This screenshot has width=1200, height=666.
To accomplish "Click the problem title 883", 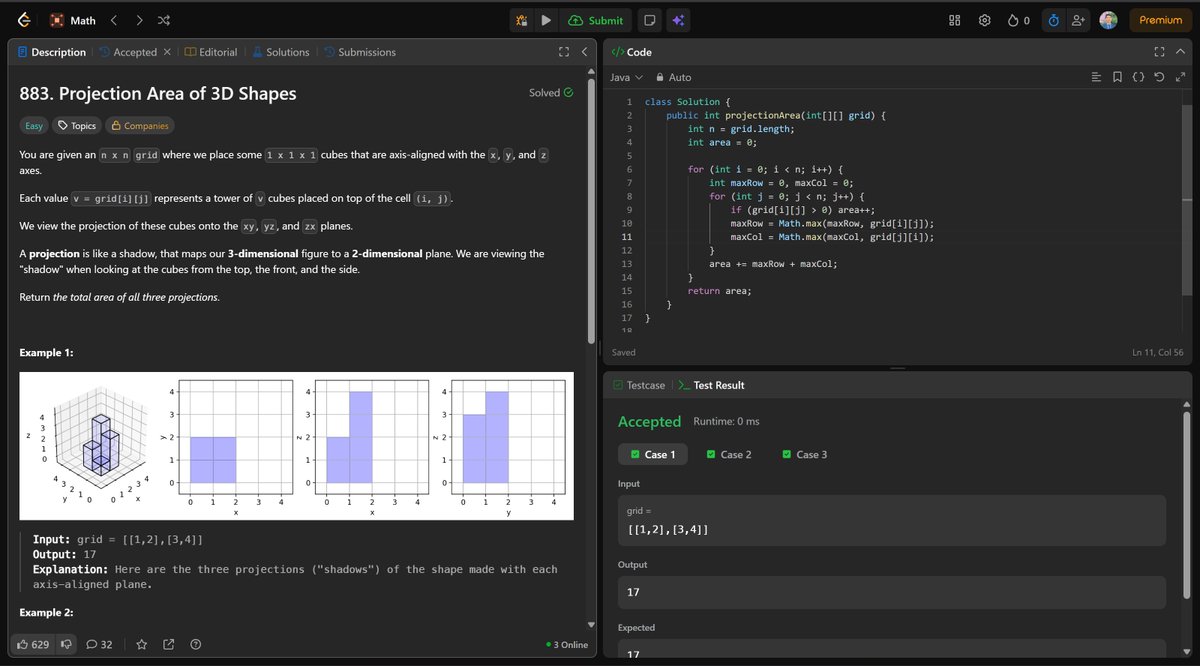I will point(158,94).
